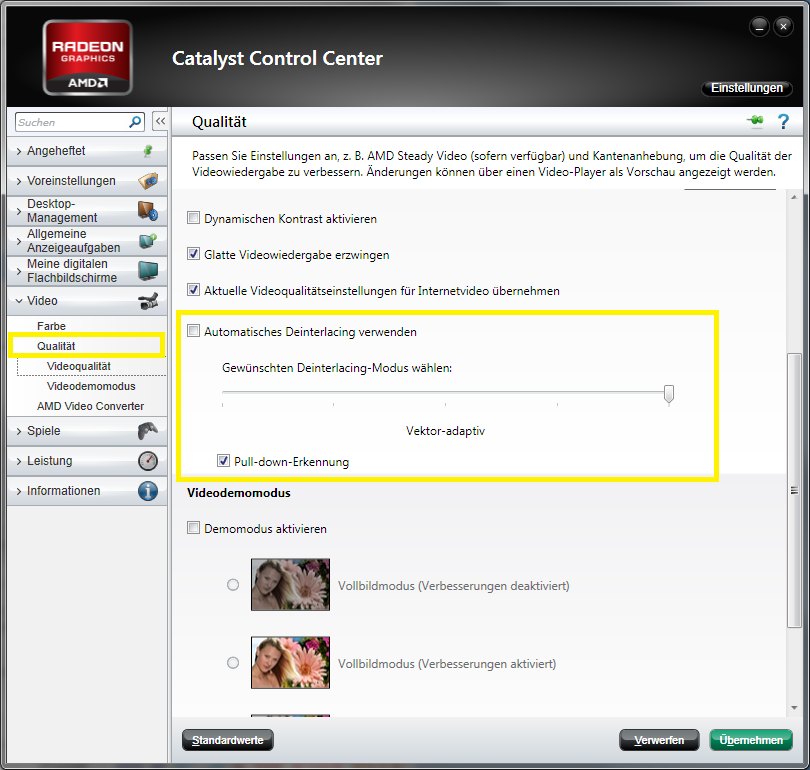Image resolution: width=810 pixels, height=770 pixels.
Task: Select Qualität in the Video menu
Action: (x=56, y=346)
